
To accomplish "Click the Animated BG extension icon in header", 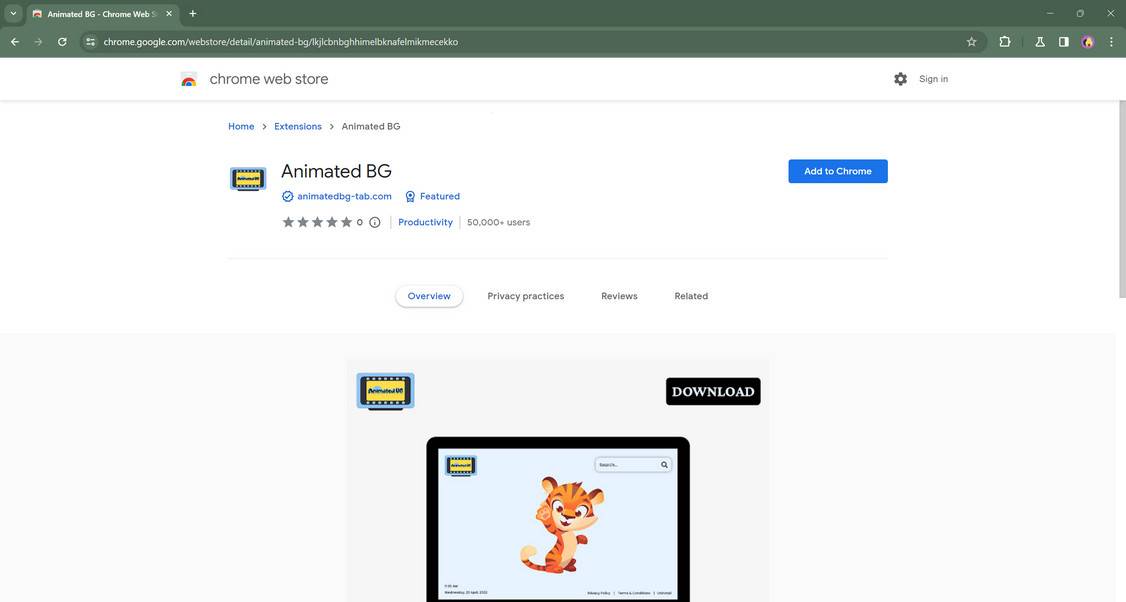I will click(x=248, y=178).
